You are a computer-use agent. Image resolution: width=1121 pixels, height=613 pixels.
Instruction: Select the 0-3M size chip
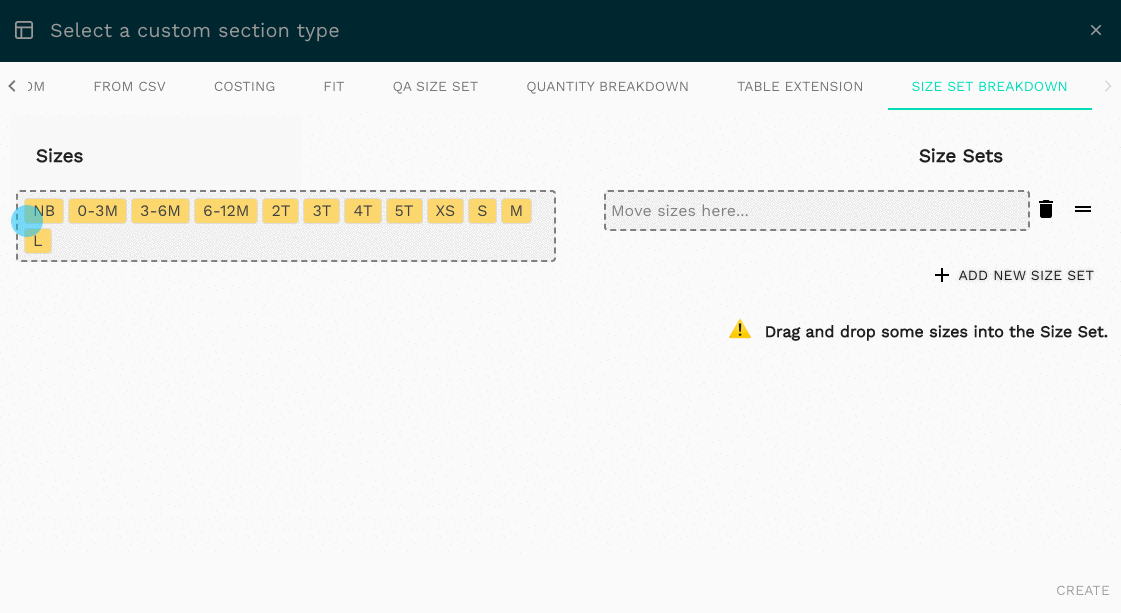tap(98, 211)
